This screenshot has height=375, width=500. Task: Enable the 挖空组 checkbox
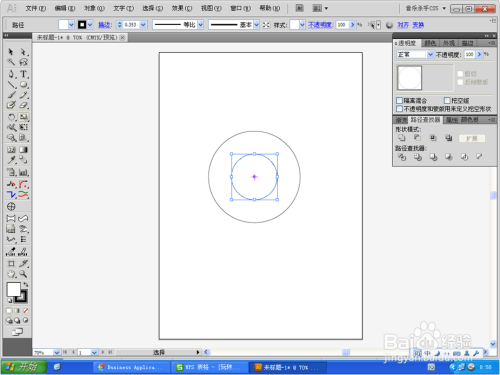tap(447, 100)
